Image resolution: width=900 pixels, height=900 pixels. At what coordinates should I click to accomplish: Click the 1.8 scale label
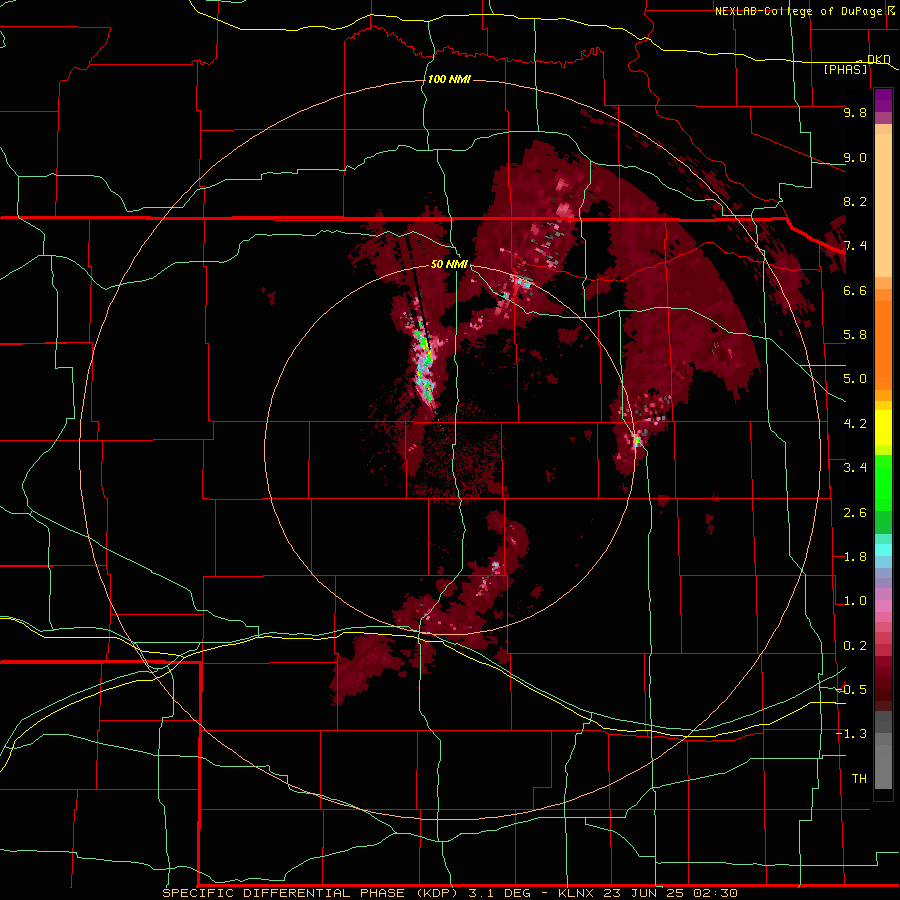click(x=855, y=557)
